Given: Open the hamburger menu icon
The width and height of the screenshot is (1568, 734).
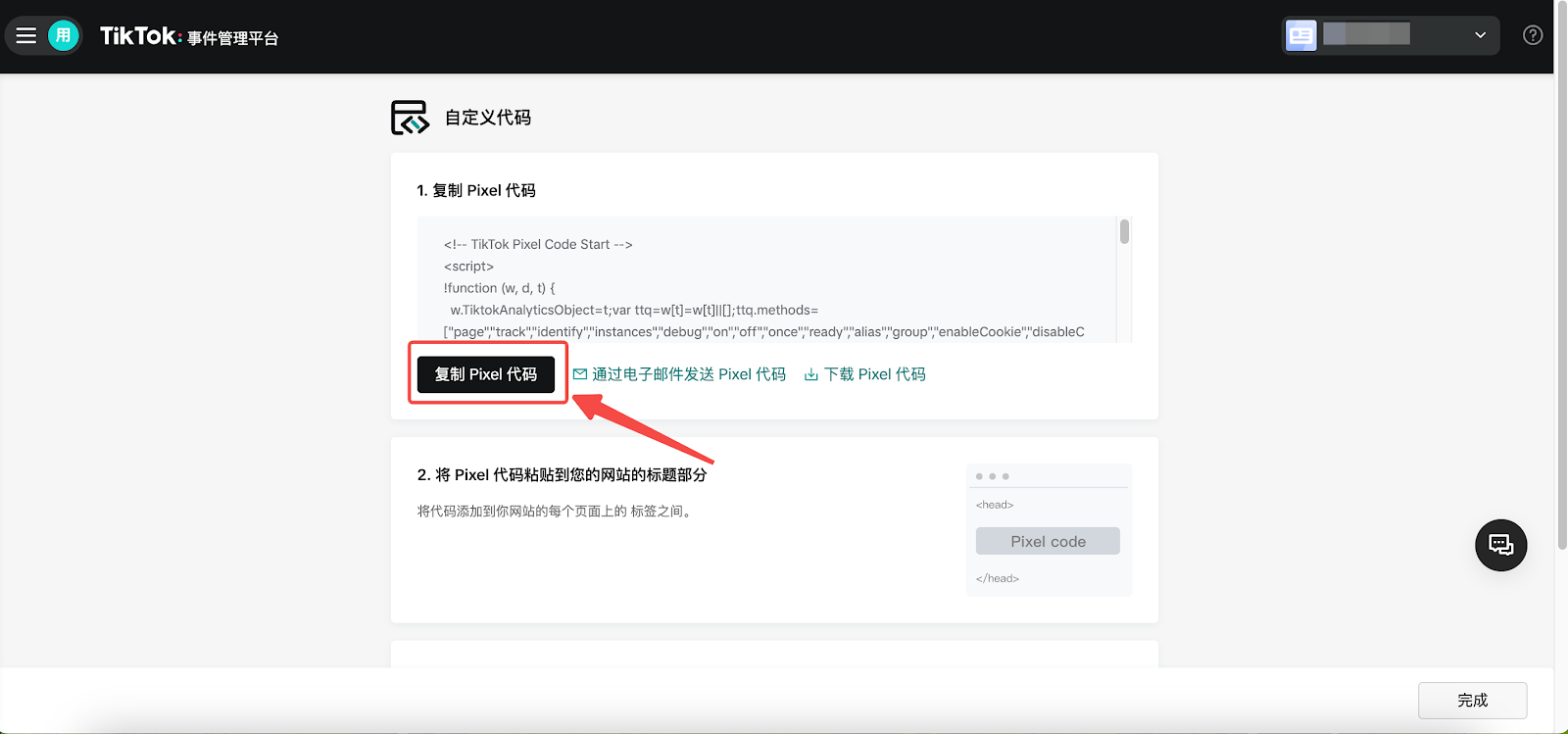Looking at the screenshot, I should [26, 36].
